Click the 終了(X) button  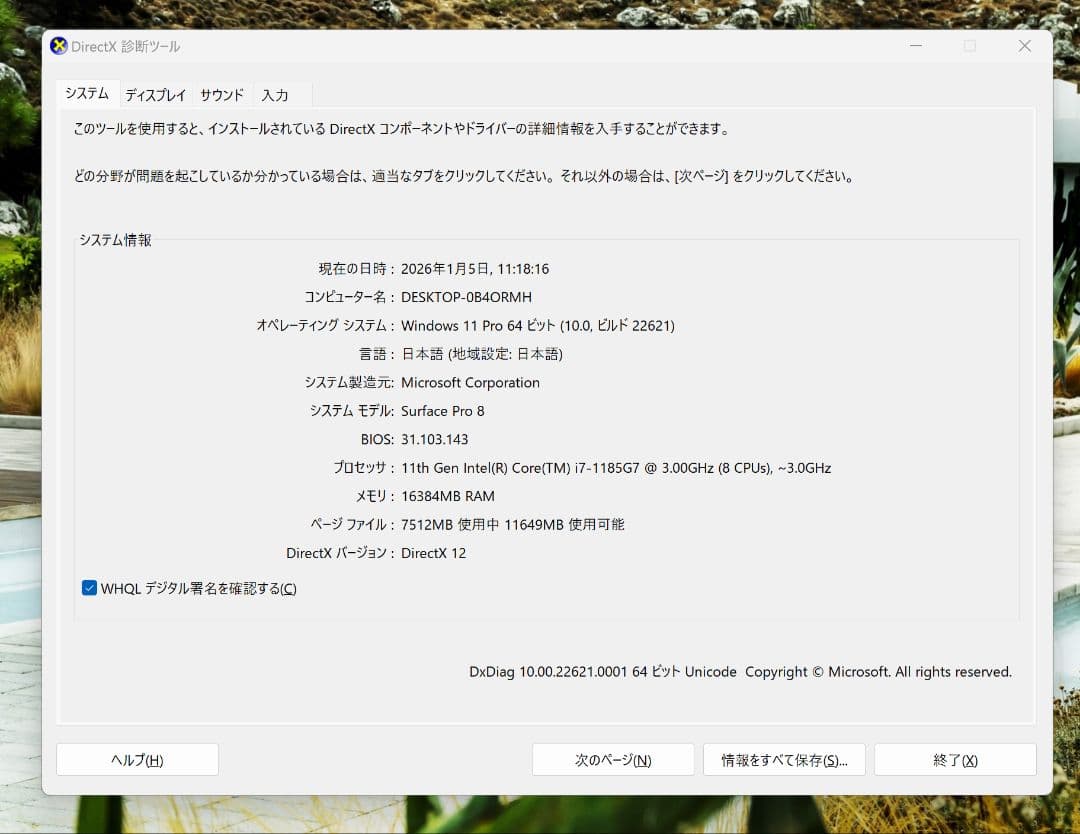coord(955,759)
